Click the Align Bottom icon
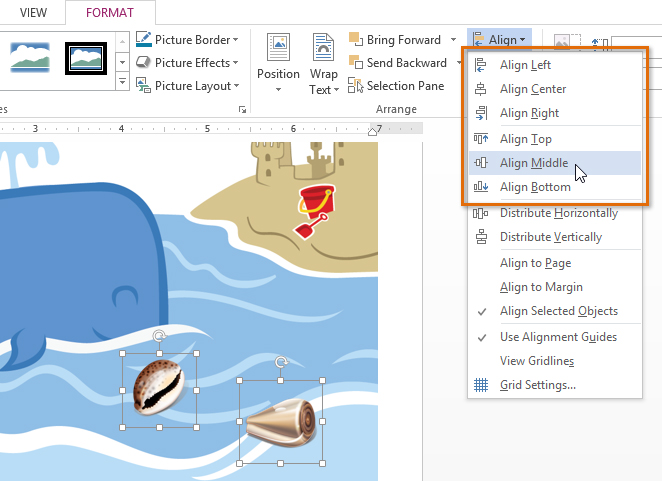The width and height of the screenshot is (662, 481). point(480,187)
